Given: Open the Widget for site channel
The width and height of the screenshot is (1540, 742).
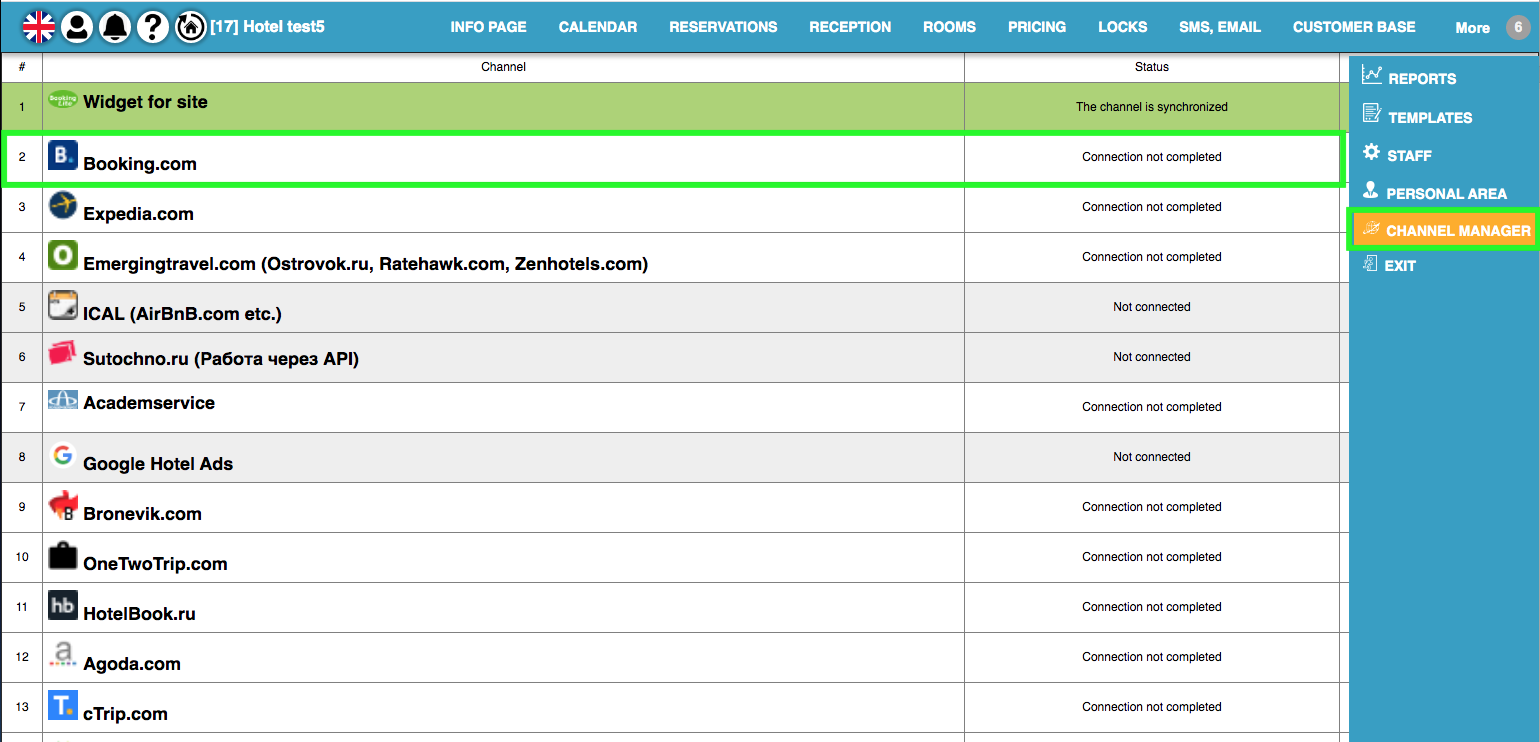Looking at the screenshot, I should pyautogui.click(x=145, y=102).
